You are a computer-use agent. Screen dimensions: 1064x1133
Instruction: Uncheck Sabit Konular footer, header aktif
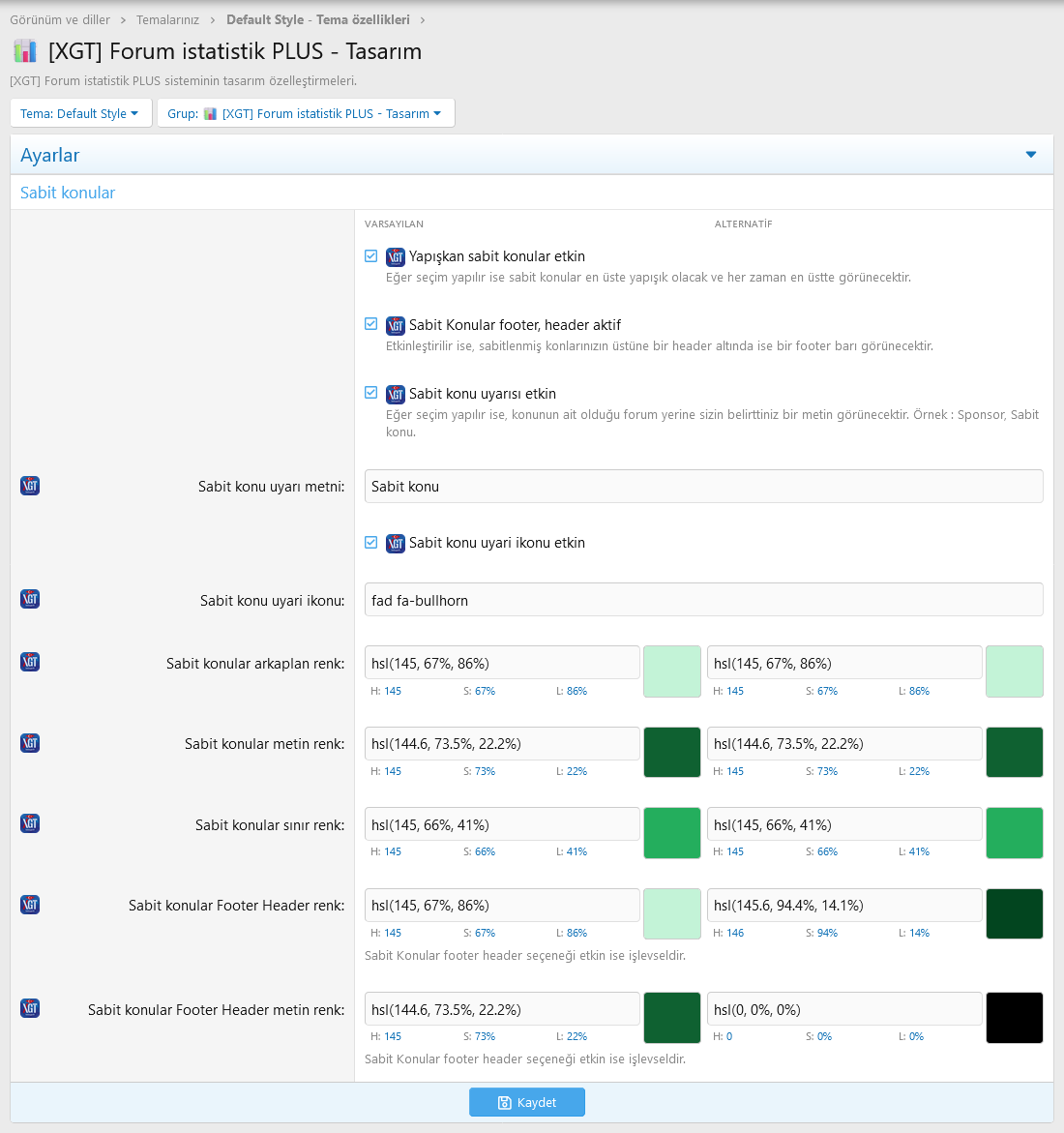tap(370, 324)
